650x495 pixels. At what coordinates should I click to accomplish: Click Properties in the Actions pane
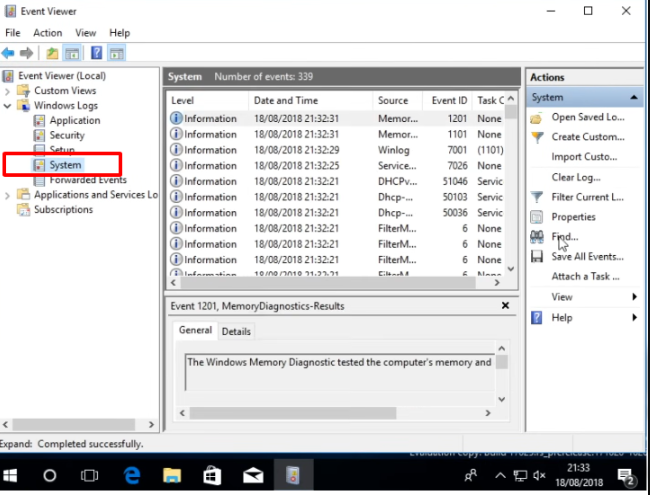[573, 217]
